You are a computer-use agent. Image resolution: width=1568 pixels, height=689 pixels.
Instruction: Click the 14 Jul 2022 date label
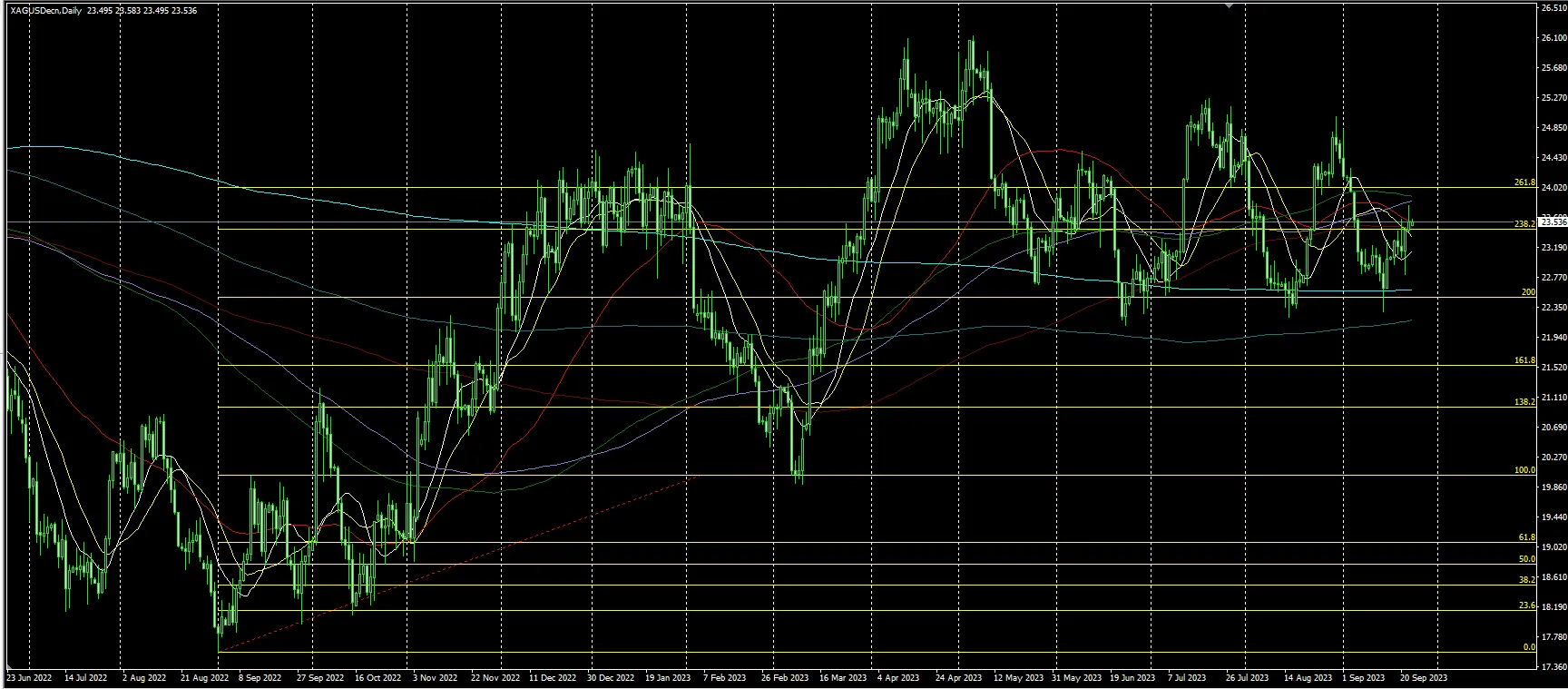tap(86, 677)
